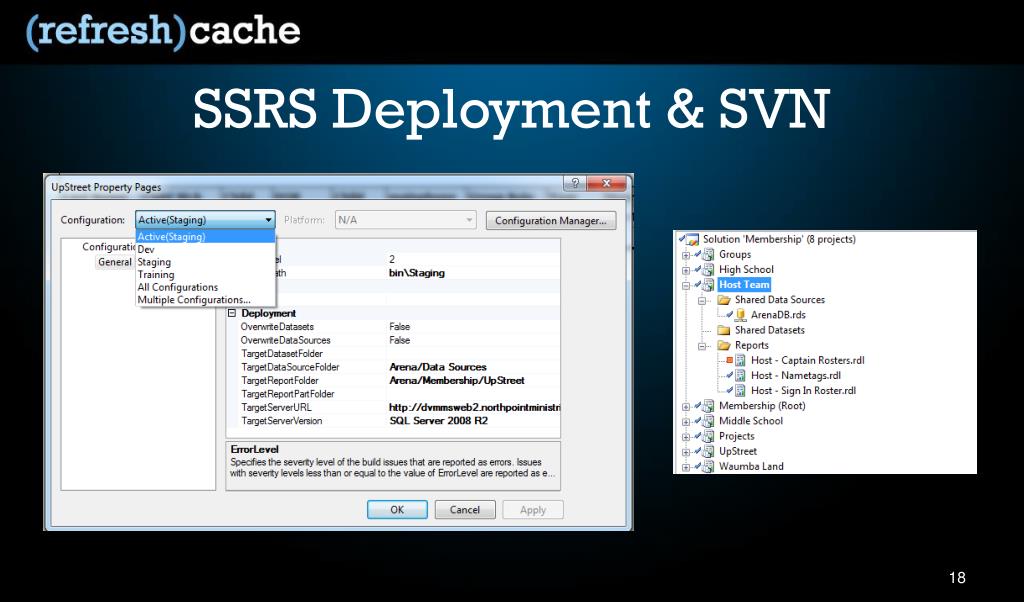
Task: Click the dialog's question mark help button
Action: (575, 183)
